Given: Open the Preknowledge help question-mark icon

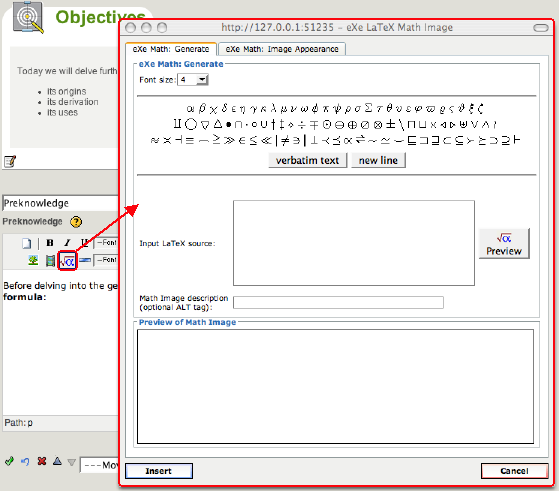Looking at the screenshot, I should point(76,222).
